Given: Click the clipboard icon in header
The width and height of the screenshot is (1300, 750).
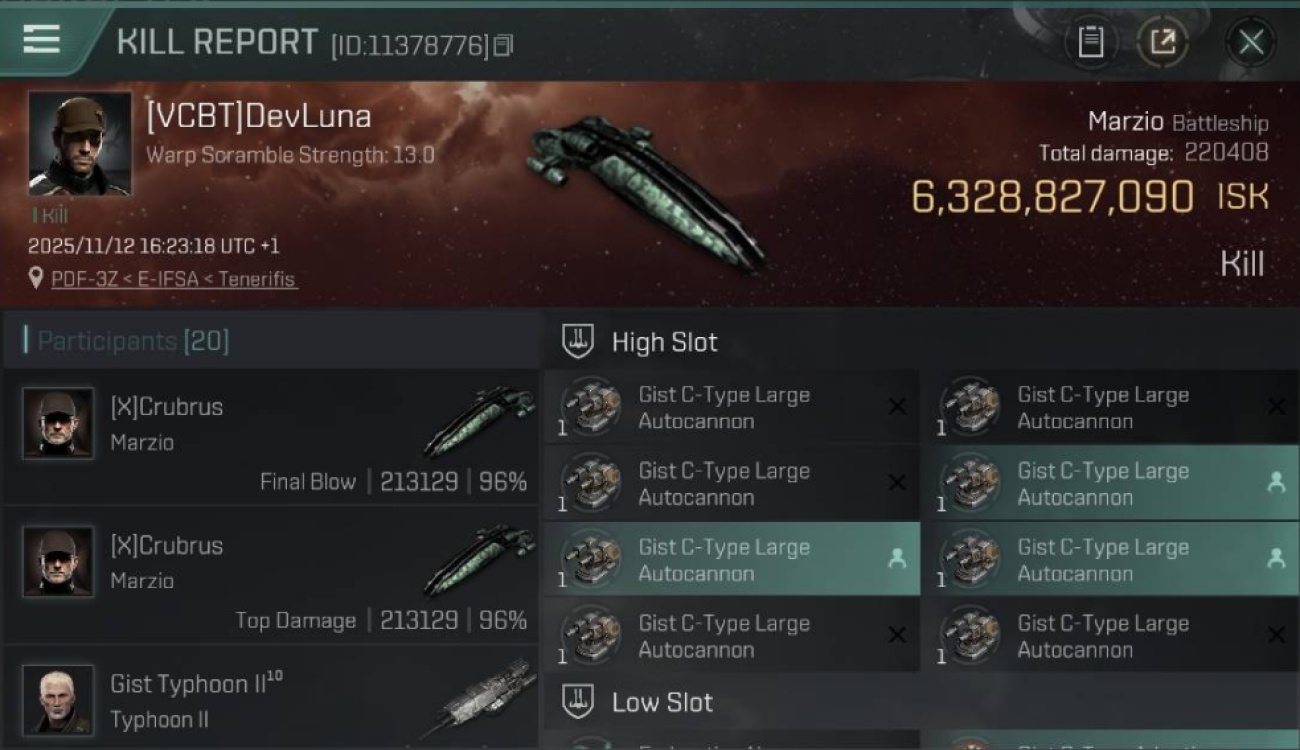Looking at the screenshot, I should click(x=1090, y=42).
